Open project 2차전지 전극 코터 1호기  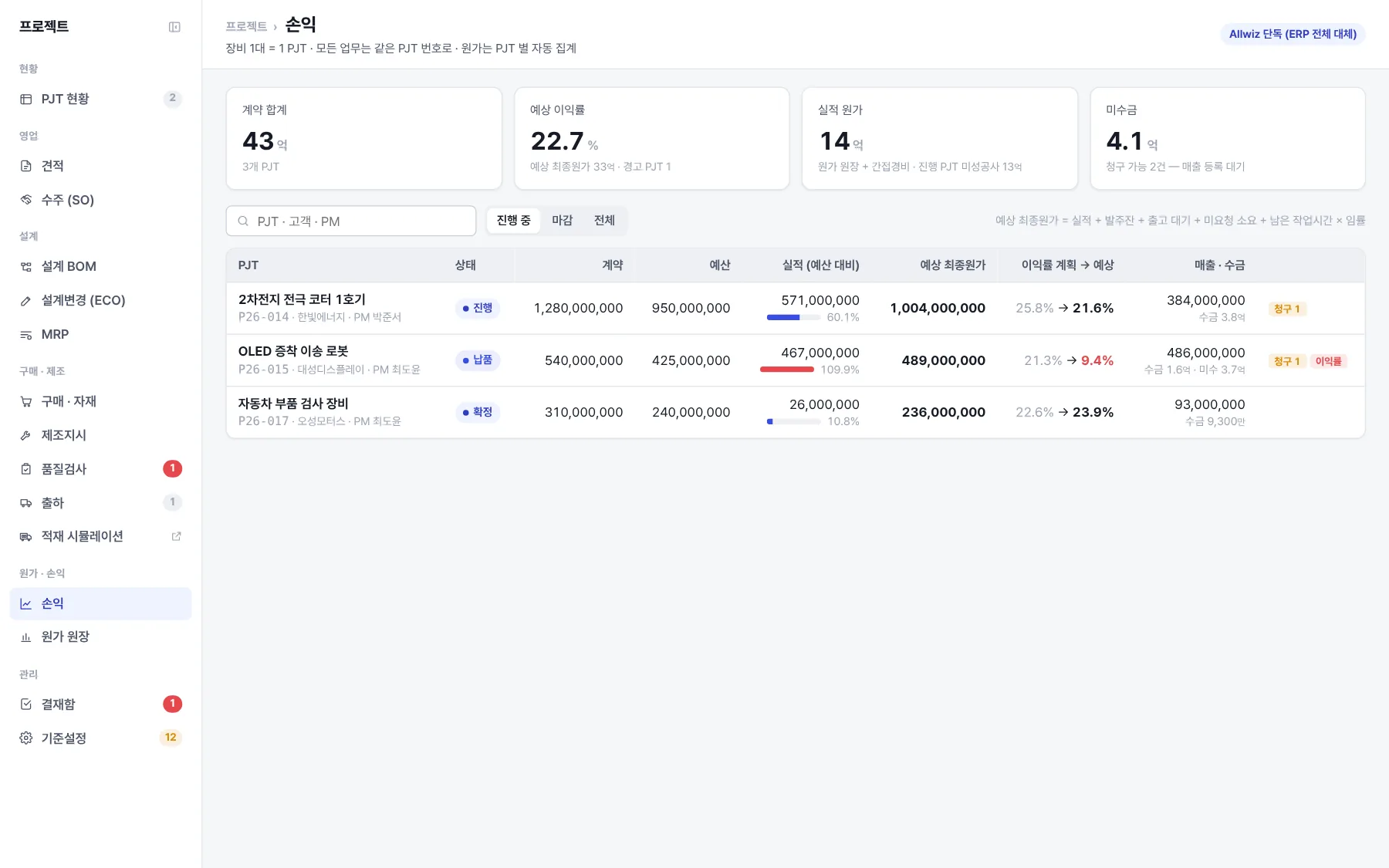(x=302, y=299)
